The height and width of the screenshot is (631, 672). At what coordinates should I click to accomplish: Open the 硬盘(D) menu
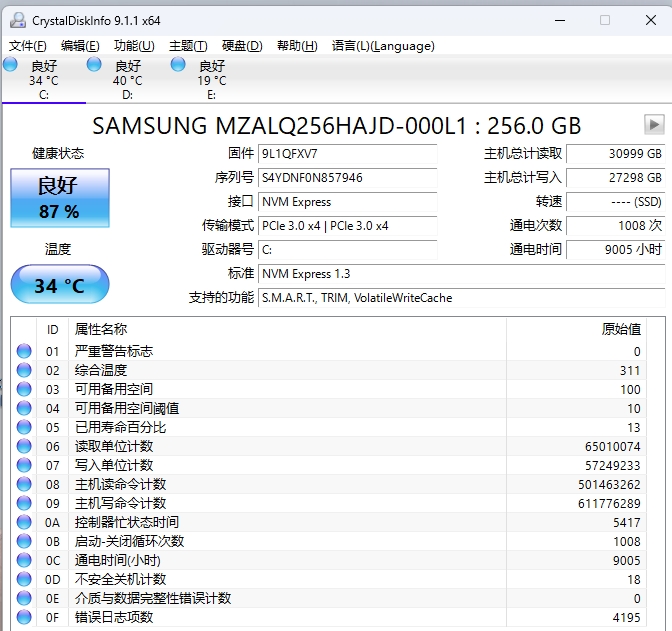tap(242, 46)
